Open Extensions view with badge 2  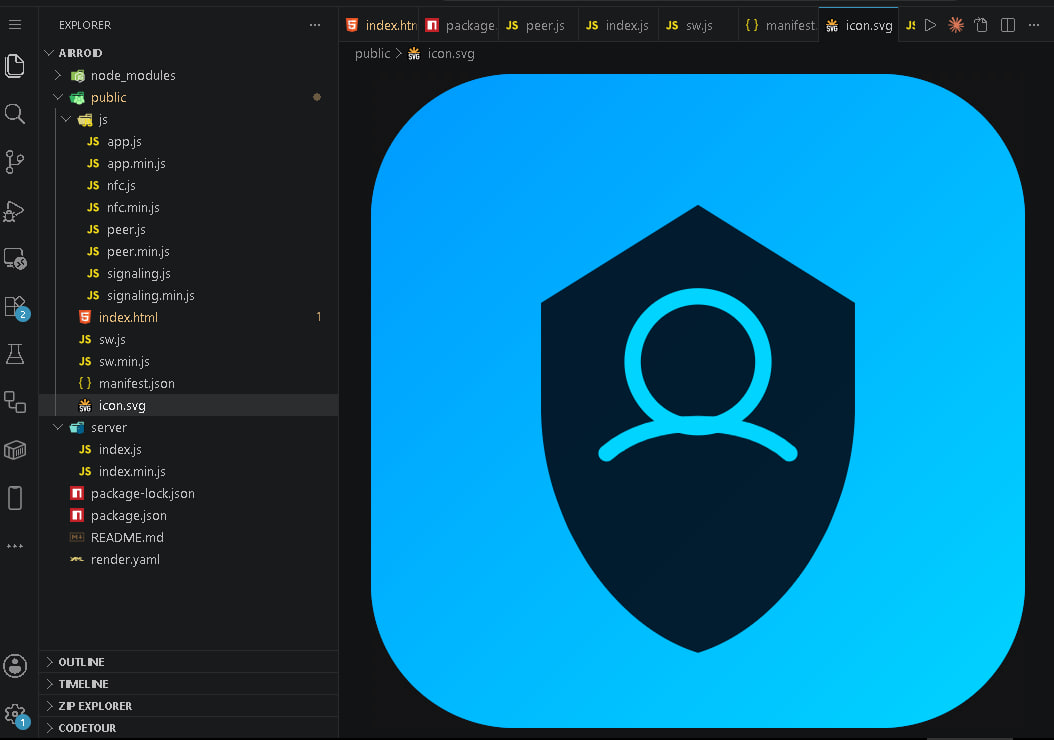coord(15,307)
